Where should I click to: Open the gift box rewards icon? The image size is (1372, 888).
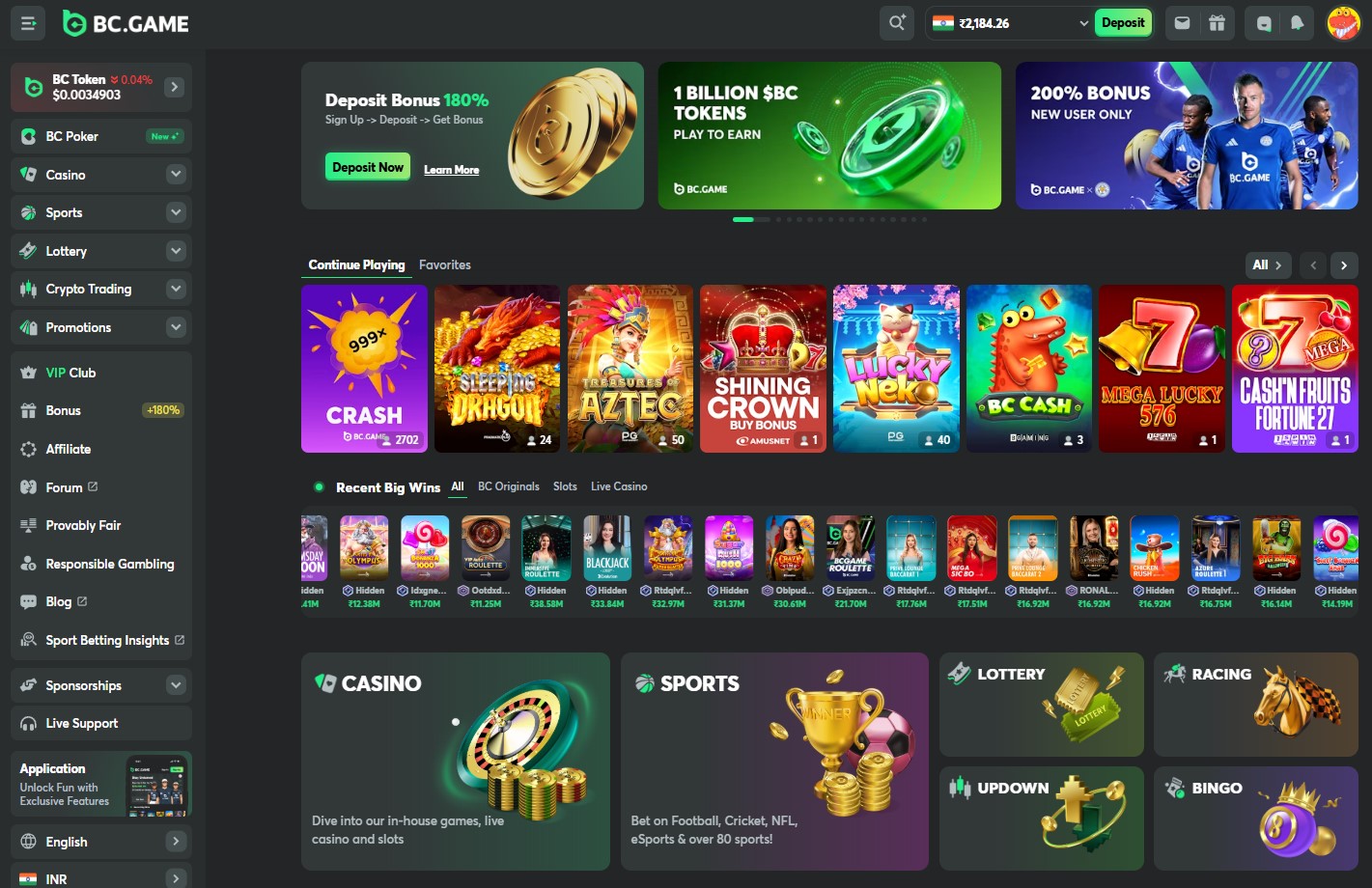tap(1217, 23)
